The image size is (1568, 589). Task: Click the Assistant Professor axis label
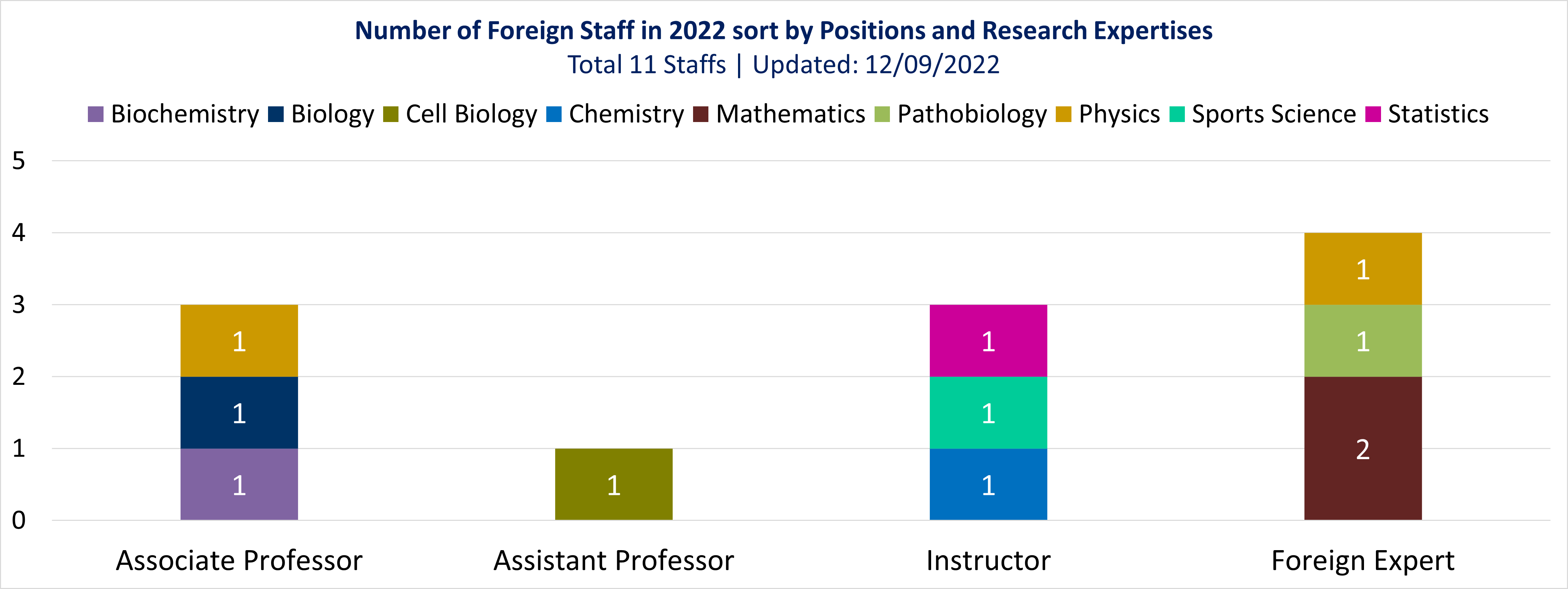tap(614, 560)
